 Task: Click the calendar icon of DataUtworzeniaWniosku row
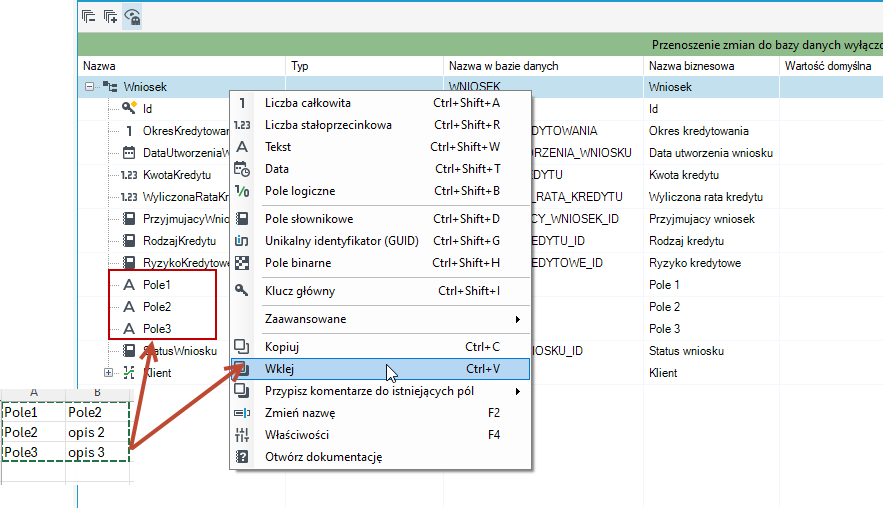coord(129,153)
